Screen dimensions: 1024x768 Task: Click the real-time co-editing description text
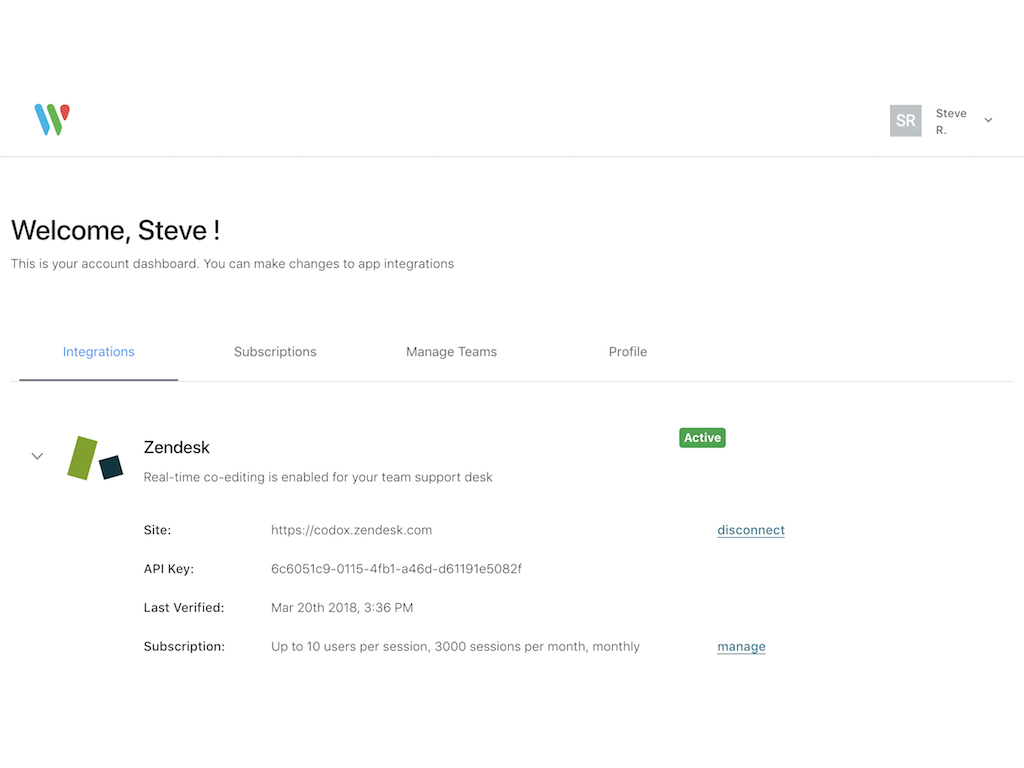pos(318,477)
